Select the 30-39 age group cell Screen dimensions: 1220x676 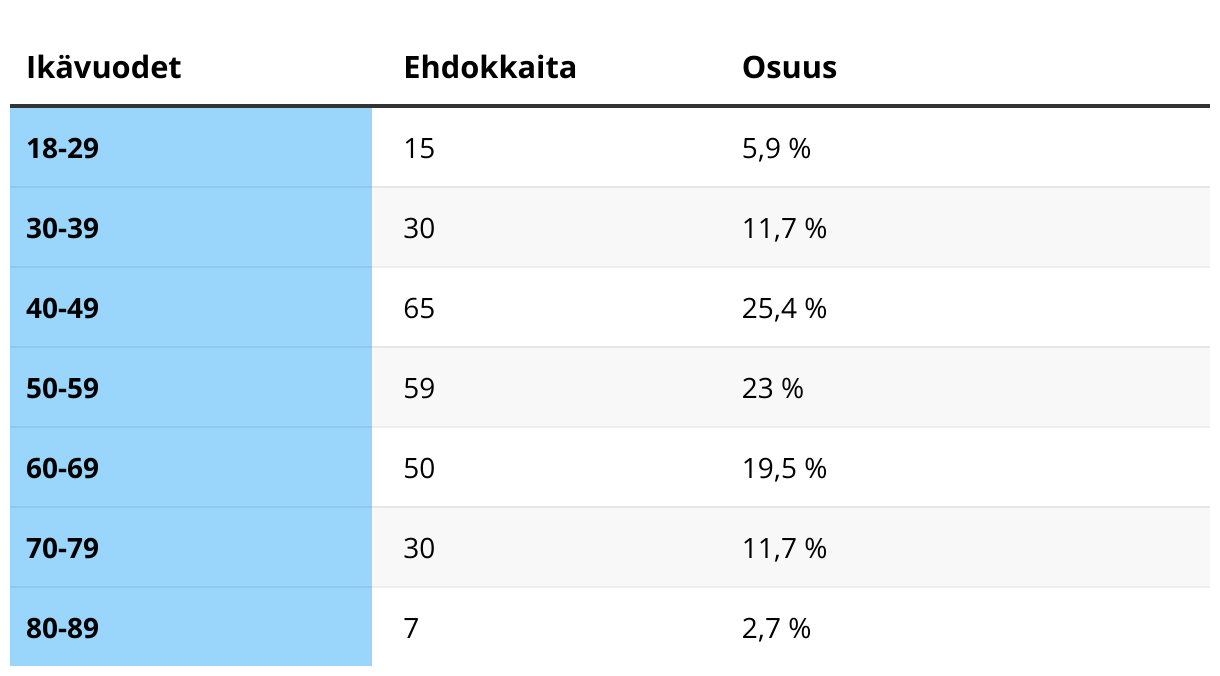[x=191, y=228]
